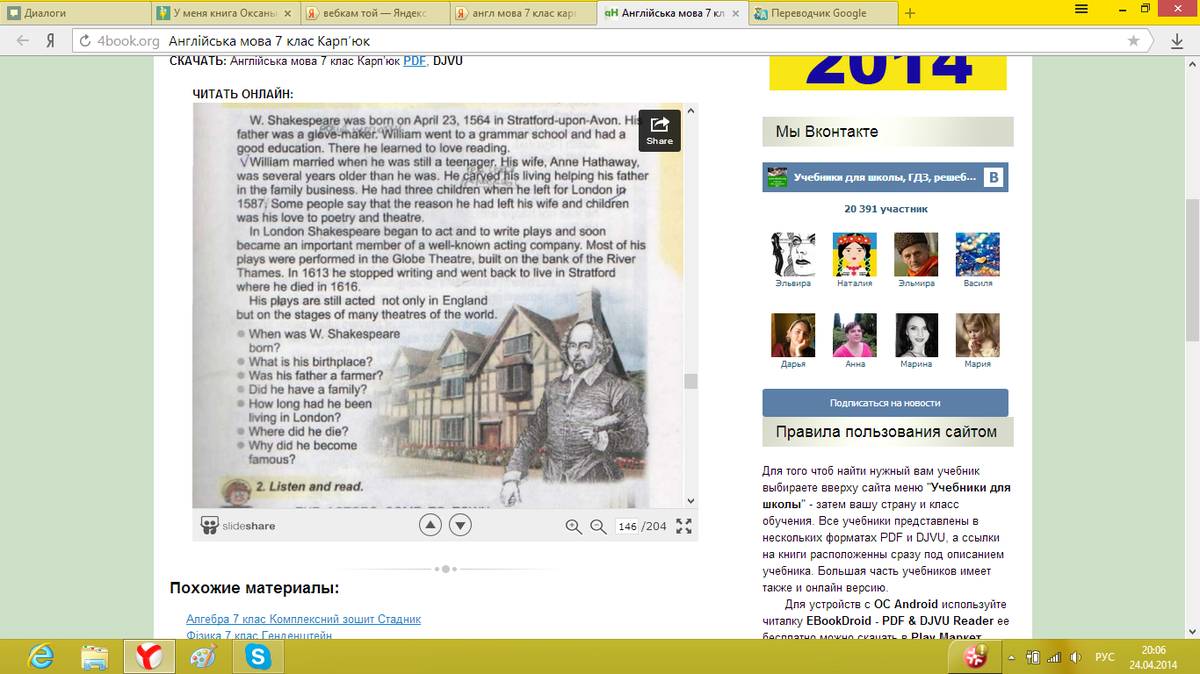
Task: Download the PDF version of textbook
Action: click(414, 61)
